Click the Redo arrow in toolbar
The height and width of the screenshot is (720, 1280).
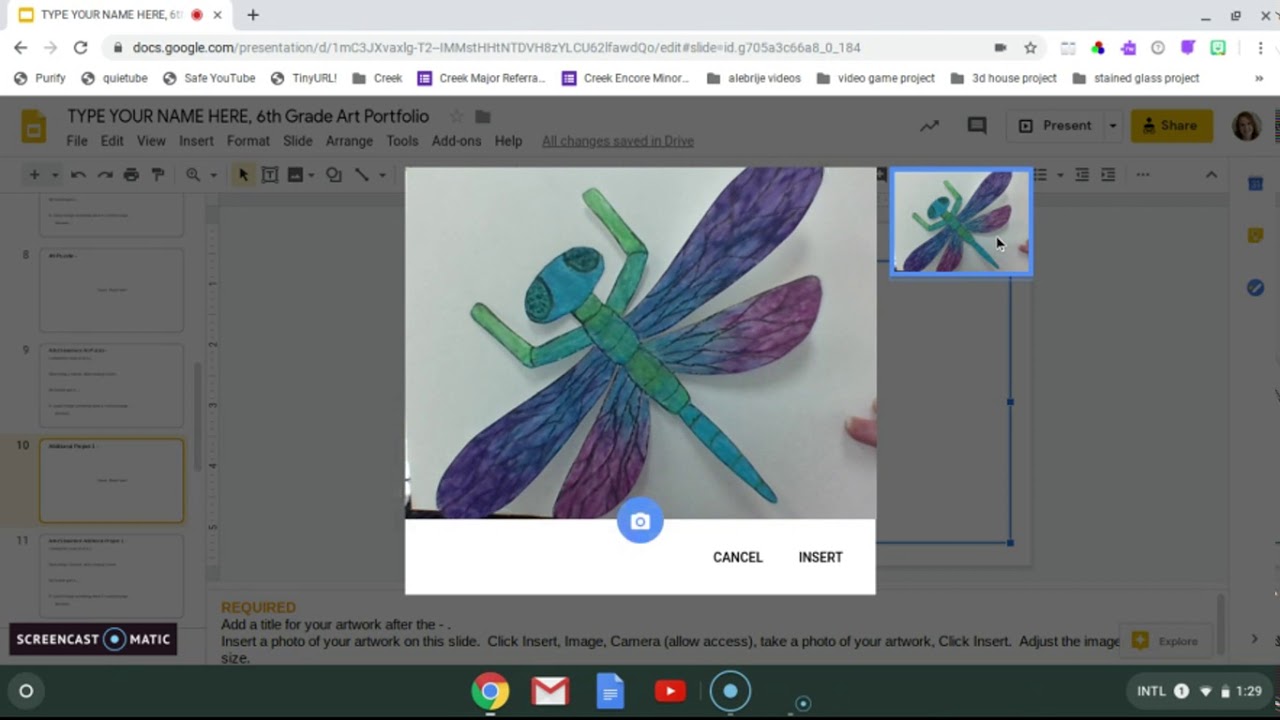104,175
